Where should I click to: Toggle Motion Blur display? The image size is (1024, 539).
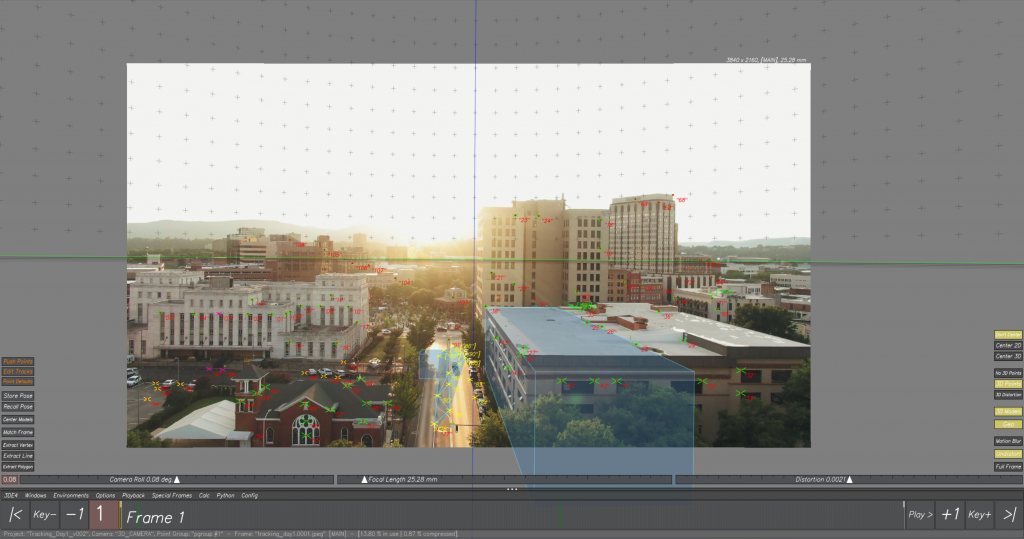pos(1008,441)
